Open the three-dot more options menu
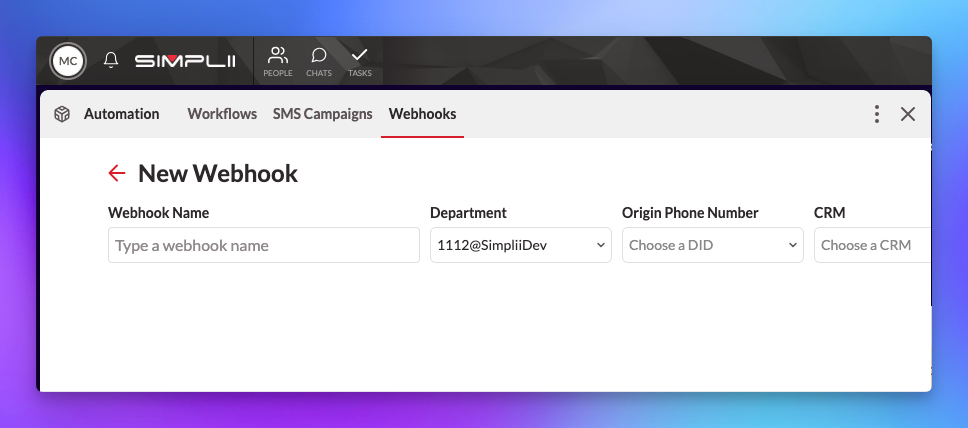 point(877,114)
